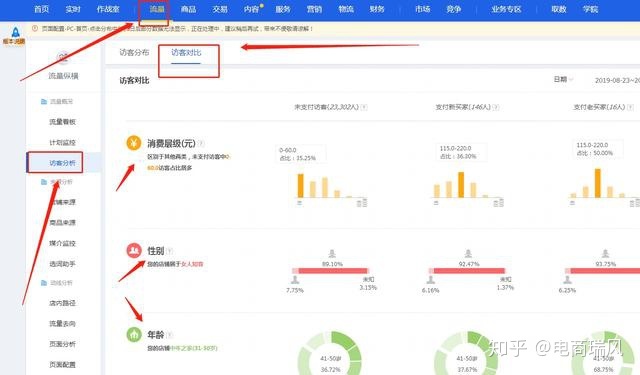Switch to the 营销 navigation tab

[x=314, y=9]
